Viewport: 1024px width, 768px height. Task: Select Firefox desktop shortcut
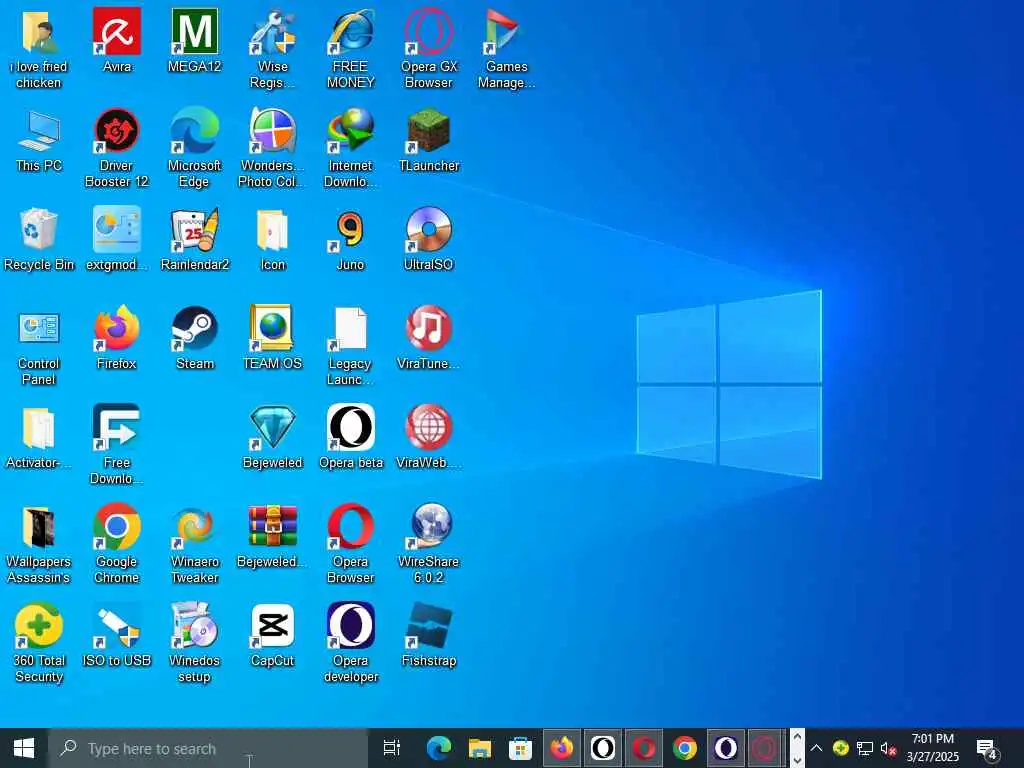(117, 338)
